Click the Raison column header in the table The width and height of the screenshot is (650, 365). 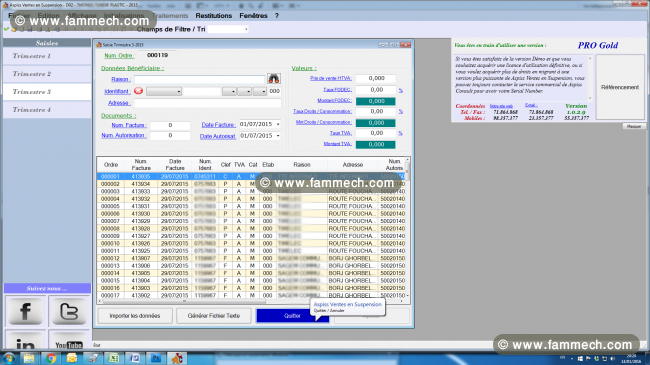click(x=302, y=165)
